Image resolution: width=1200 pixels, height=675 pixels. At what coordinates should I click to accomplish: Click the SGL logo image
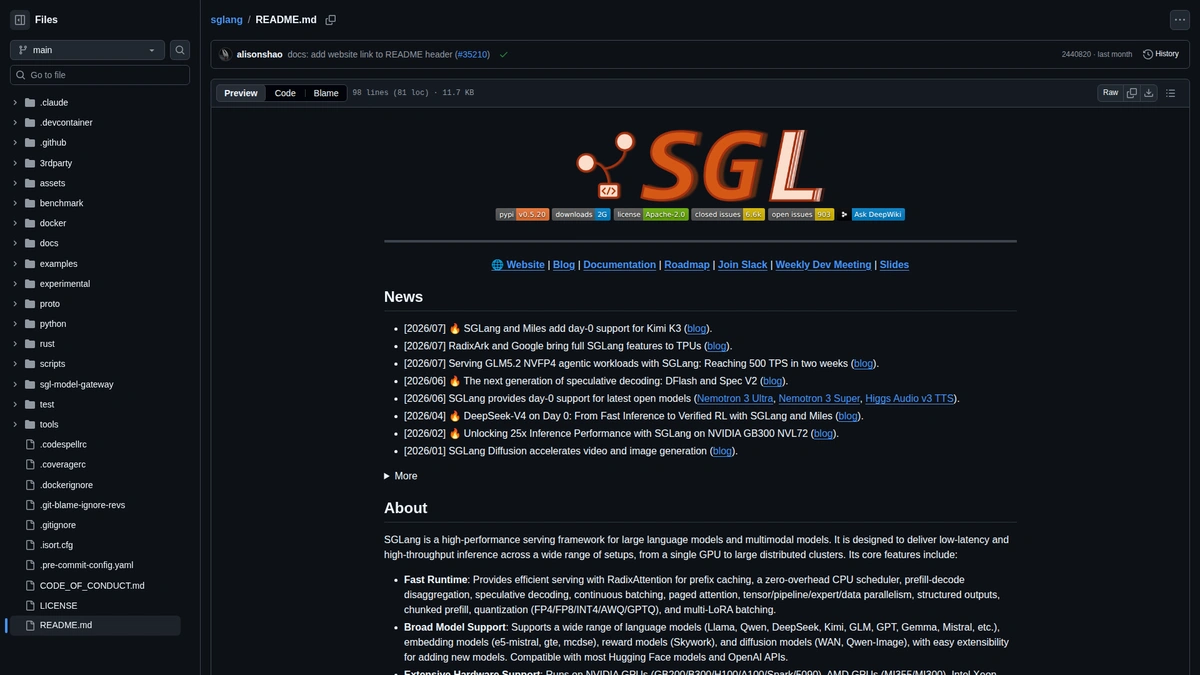700,164
